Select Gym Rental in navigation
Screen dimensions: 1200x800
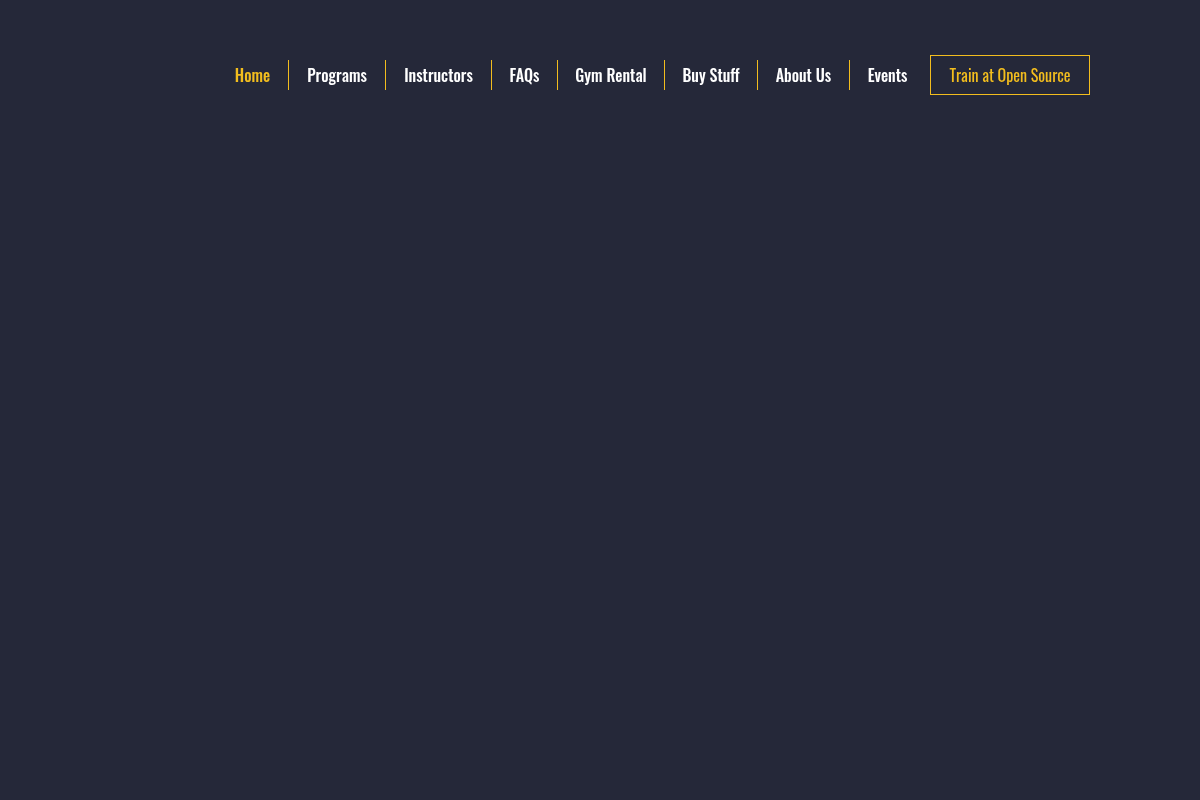click(x=610, y=75)
